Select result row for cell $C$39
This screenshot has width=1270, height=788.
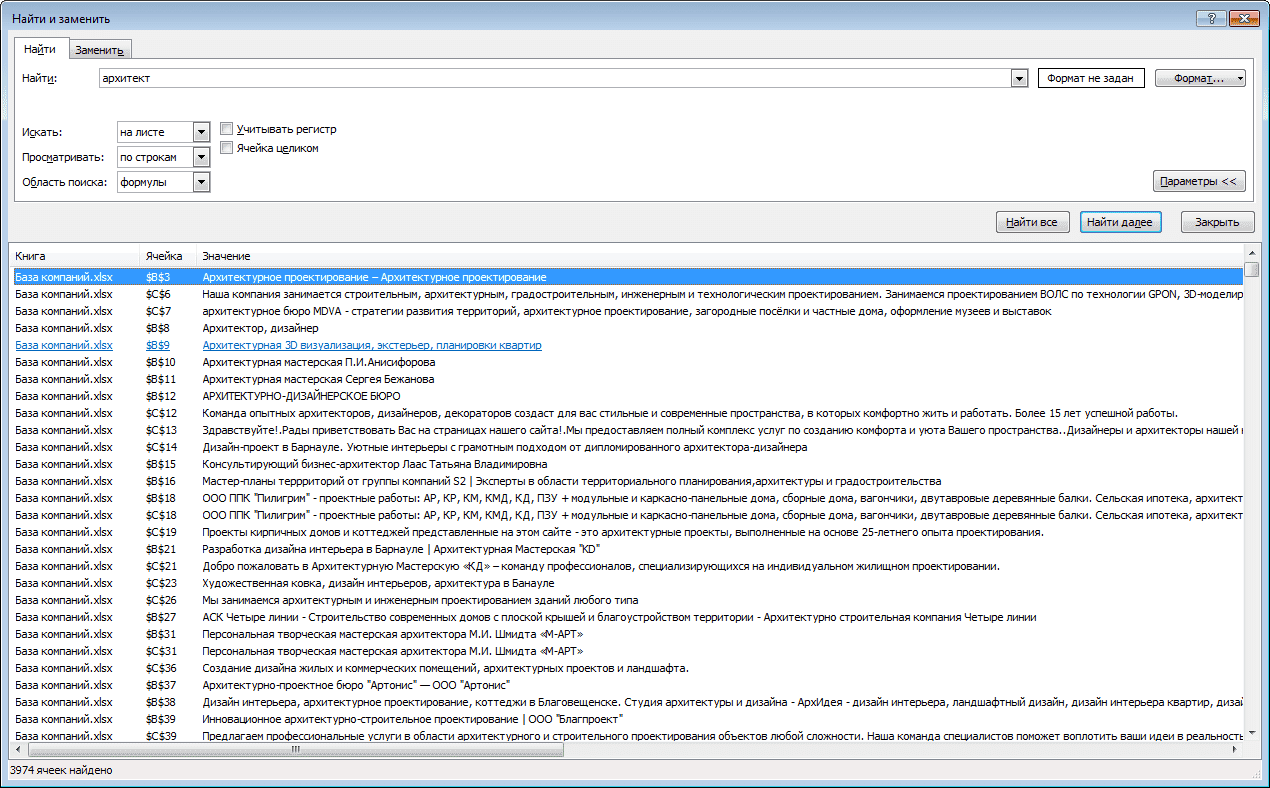pos(627,736)
